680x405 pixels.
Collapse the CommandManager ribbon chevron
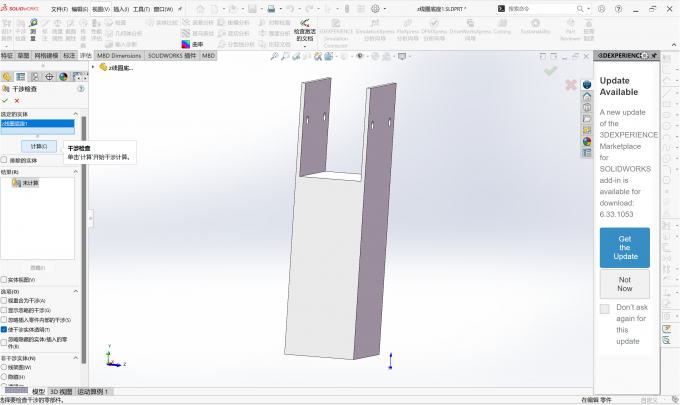[674, 45]
